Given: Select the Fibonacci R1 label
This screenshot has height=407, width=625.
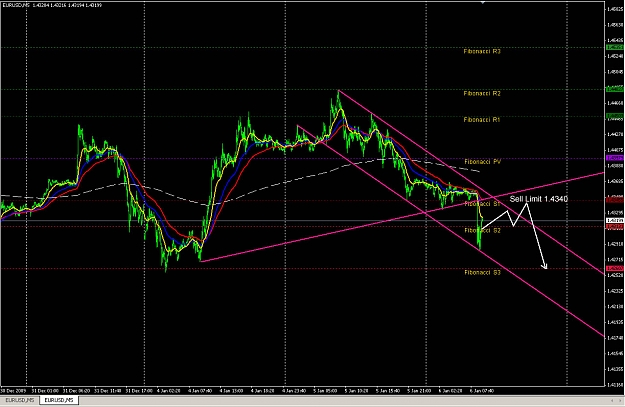Looking at the screenshot, I should 482,120.
